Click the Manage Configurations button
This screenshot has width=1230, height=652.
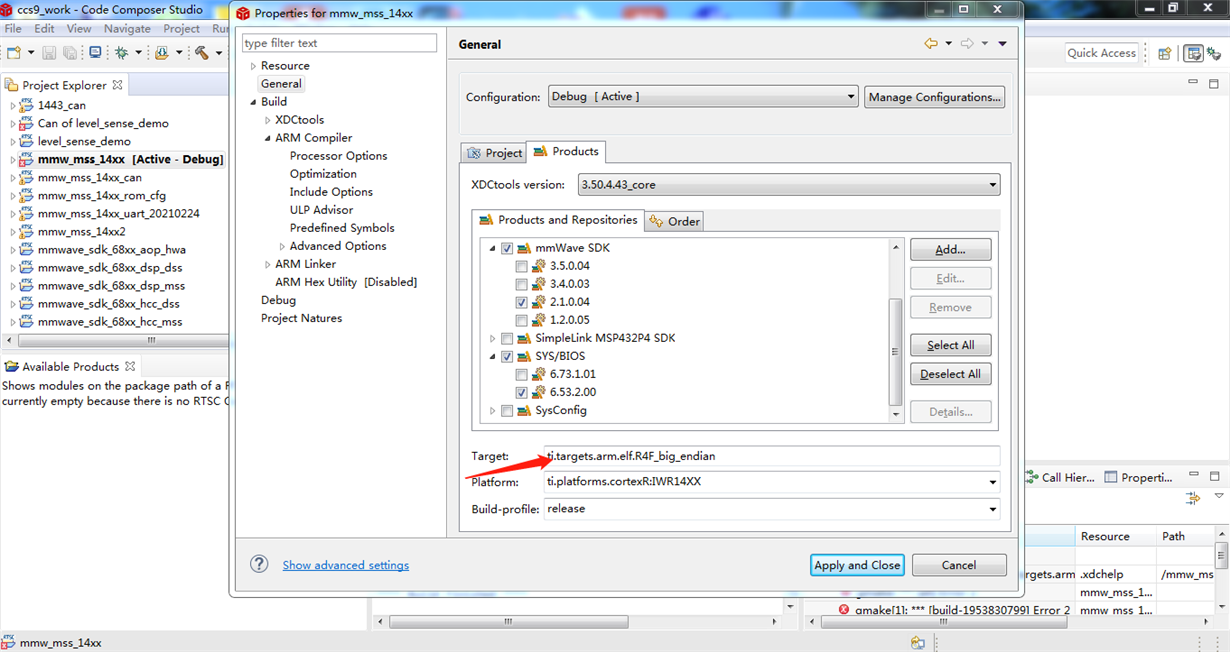coord(935,97)
